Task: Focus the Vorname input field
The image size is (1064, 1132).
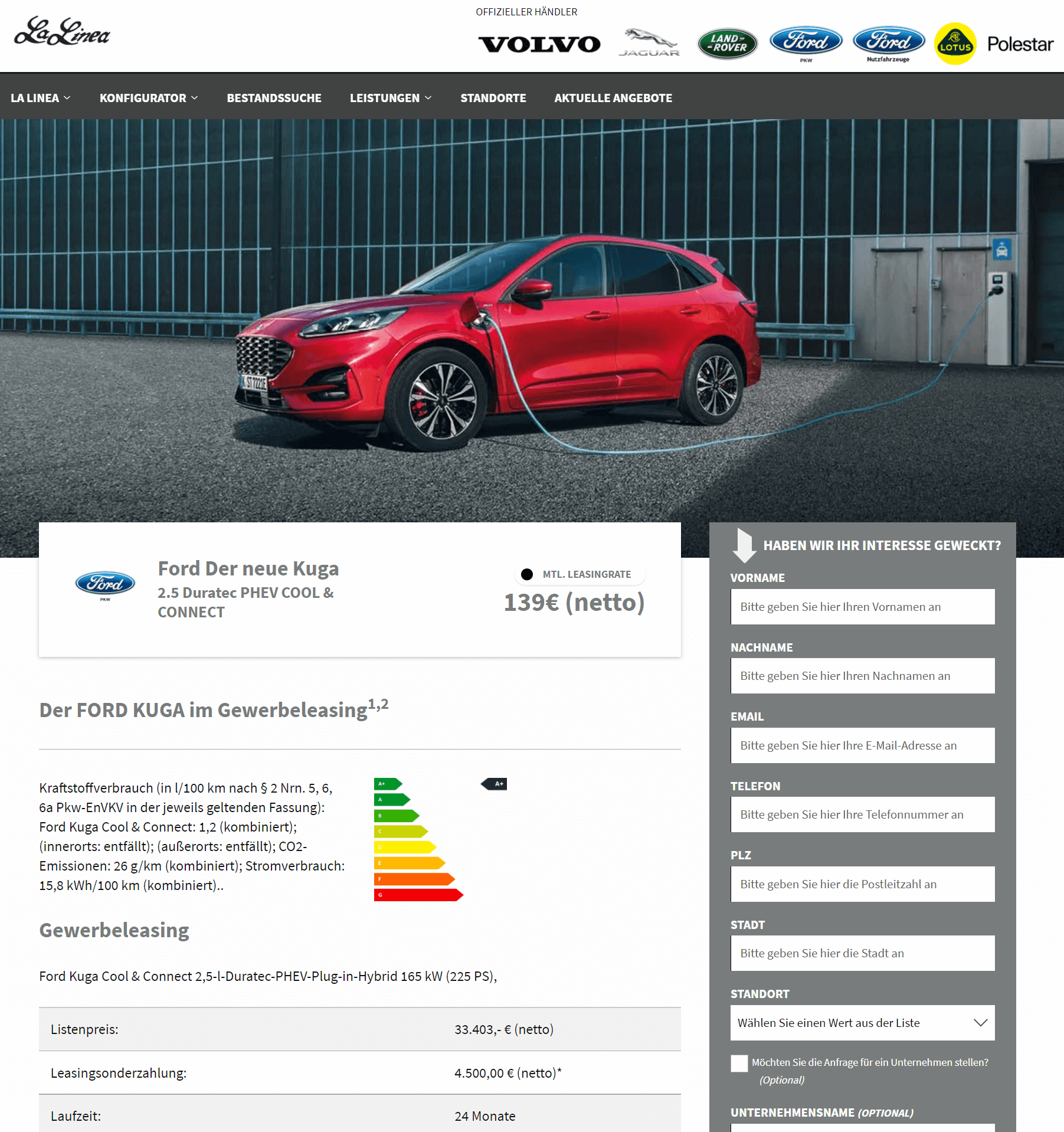Action: [x=862, y=607]
